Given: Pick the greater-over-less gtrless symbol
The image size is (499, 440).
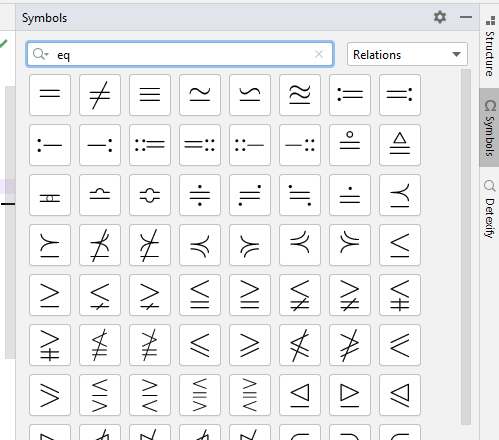Looking at the screenshot, I should coord(150,395).
